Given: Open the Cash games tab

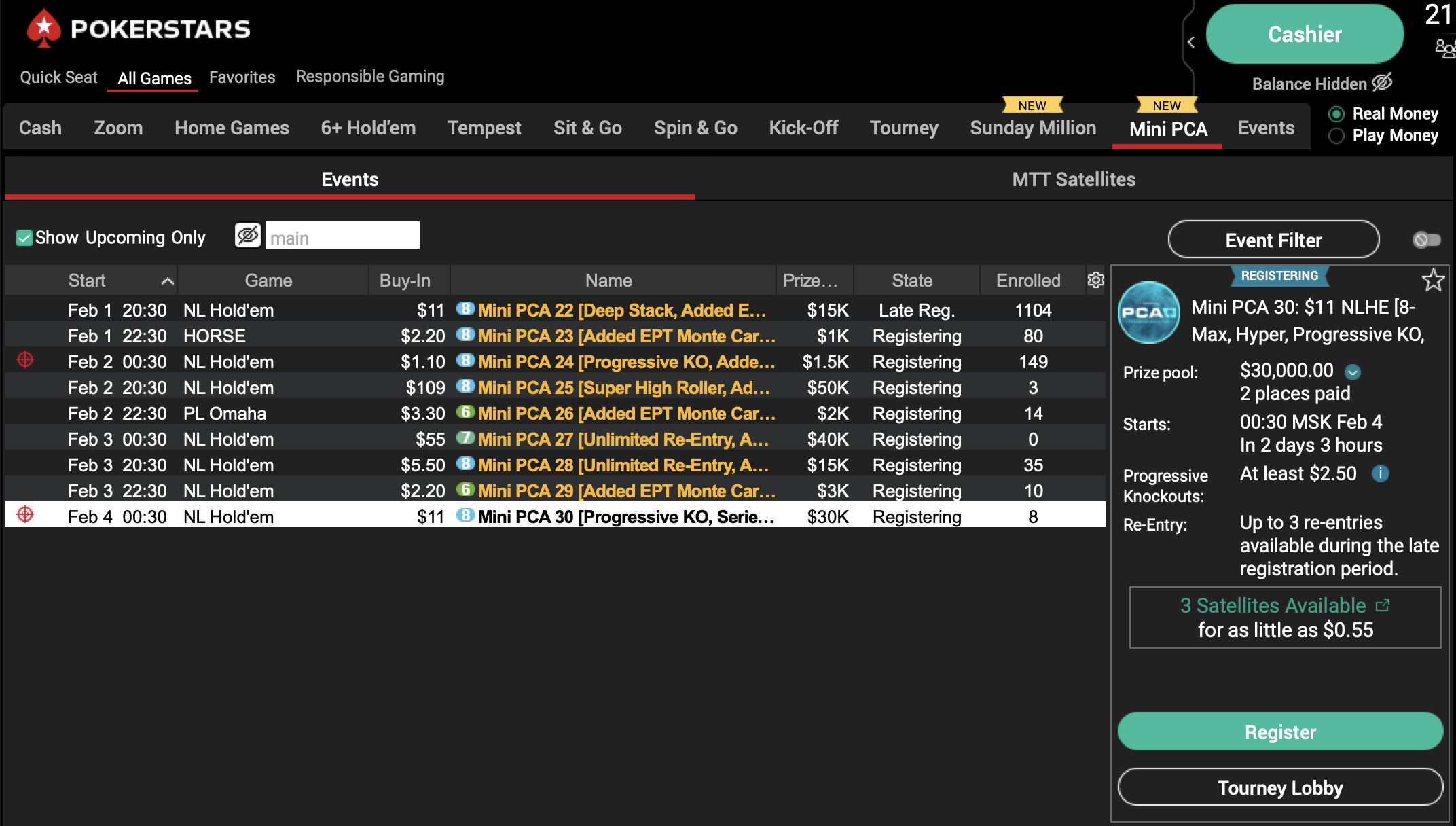Looking at the screenshot, I should (x=40, y=128).
